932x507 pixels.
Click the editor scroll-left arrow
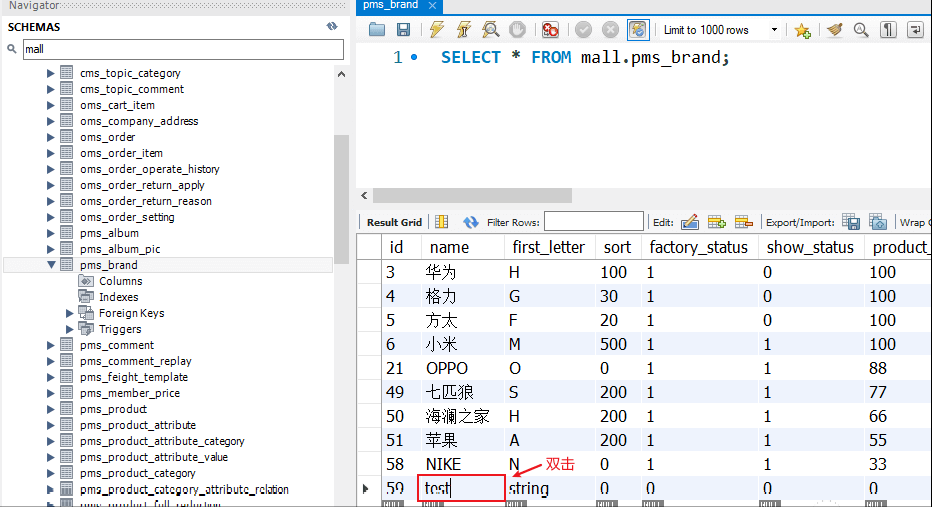tap(364, 196)
